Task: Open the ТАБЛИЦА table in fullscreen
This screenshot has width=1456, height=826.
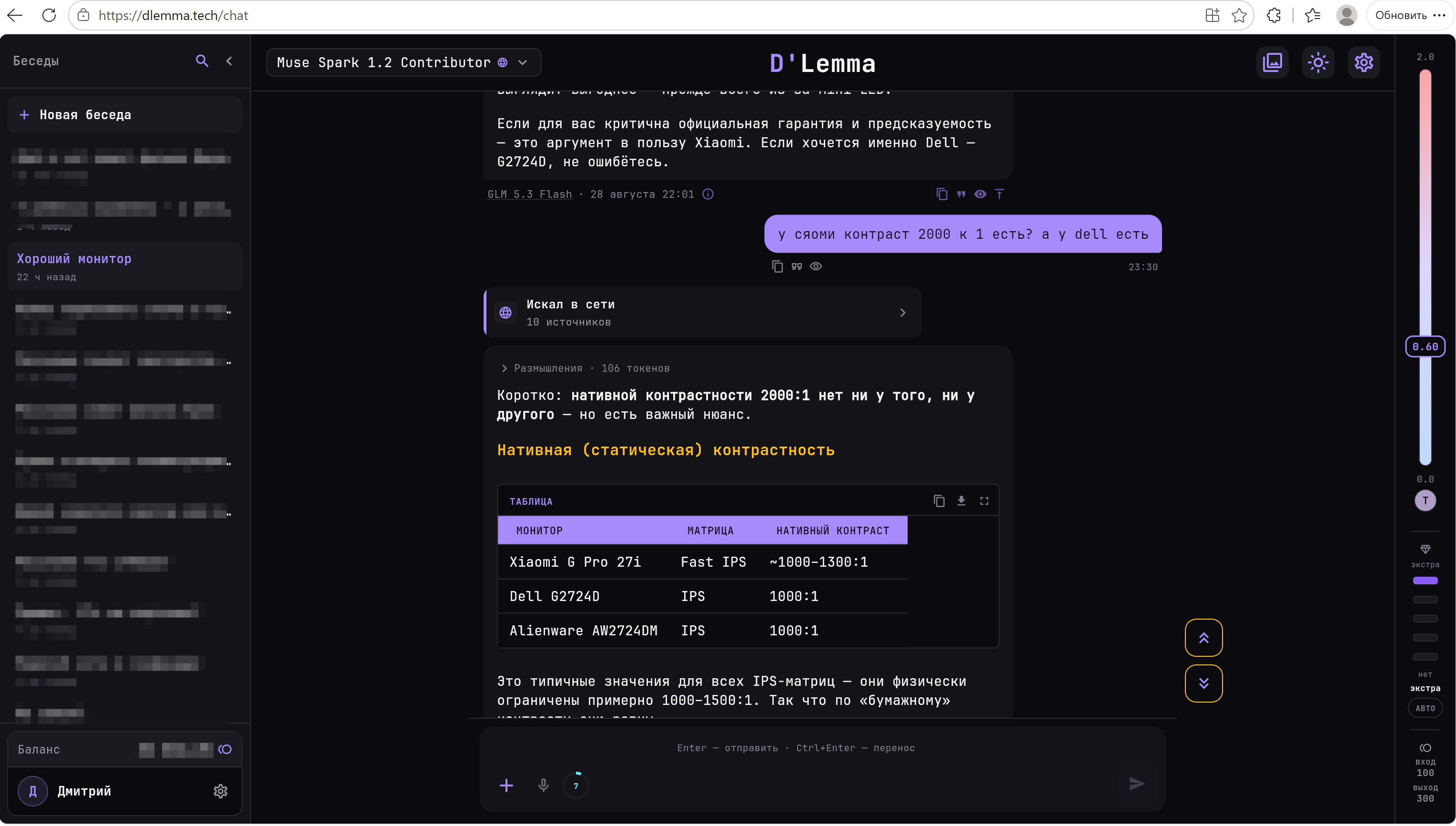Action: click(x=984, y=501)
